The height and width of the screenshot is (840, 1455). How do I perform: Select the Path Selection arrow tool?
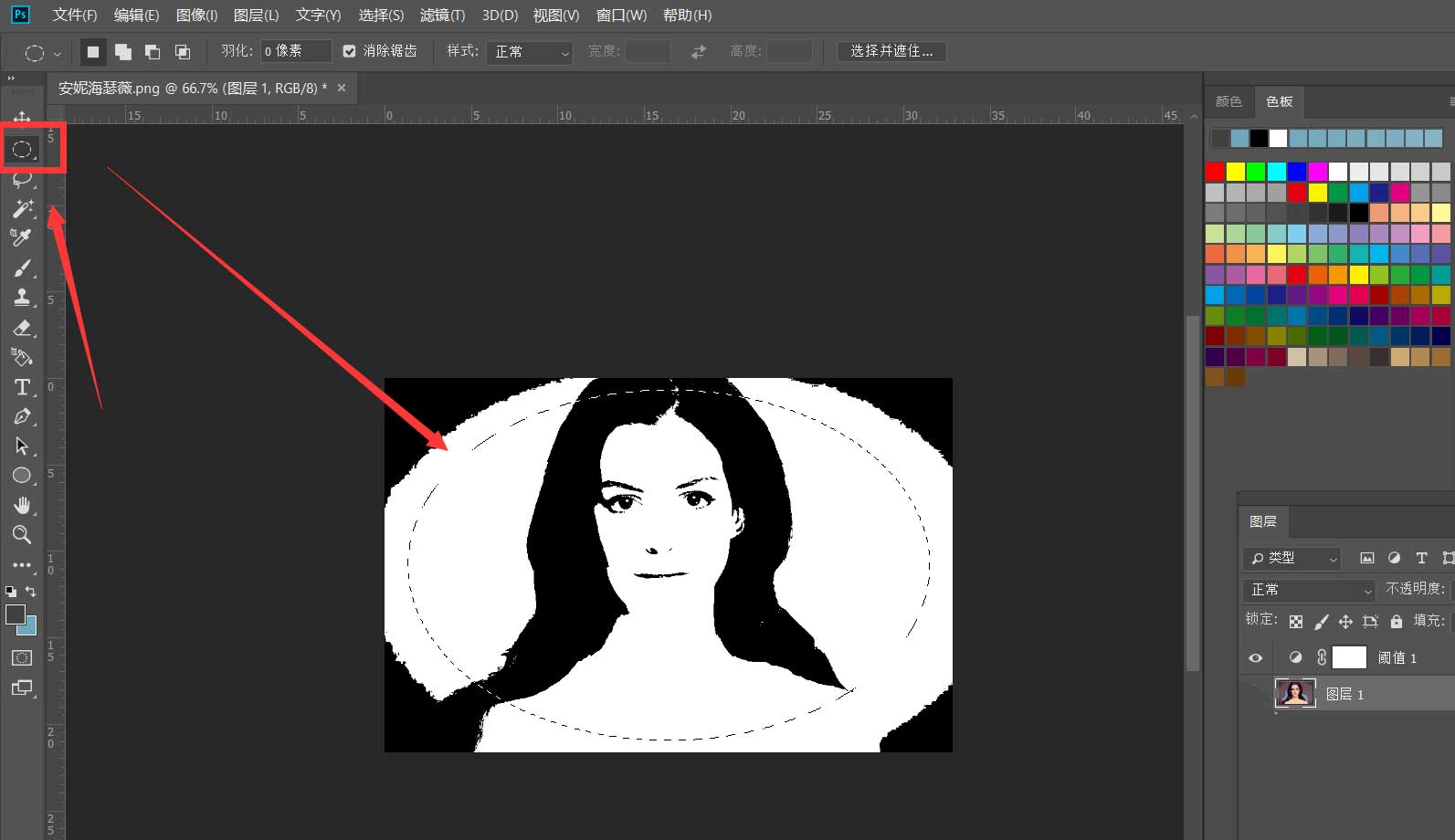(x=22, y=446)
